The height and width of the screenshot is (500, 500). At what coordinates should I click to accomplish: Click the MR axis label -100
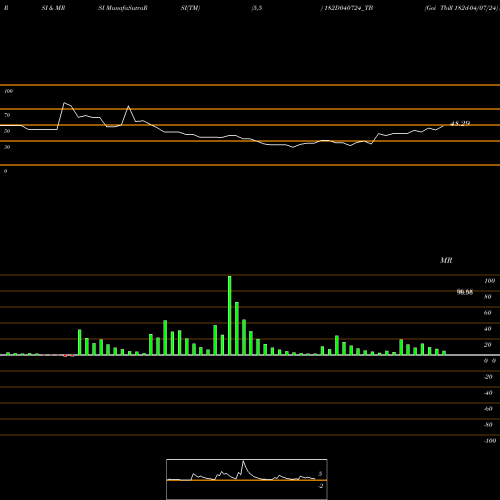pos(490,441)
